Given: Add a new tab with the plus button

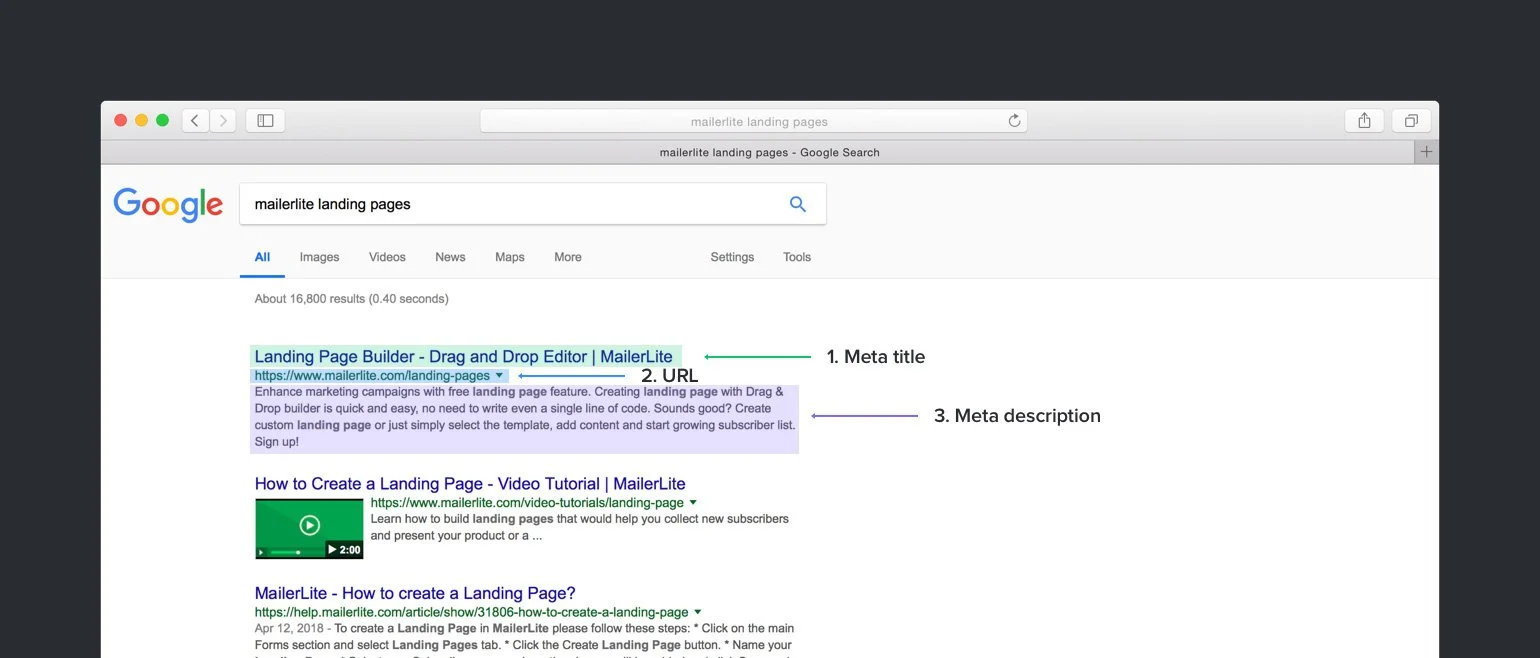Looking at the screenshot, I should pos(1427,152).
